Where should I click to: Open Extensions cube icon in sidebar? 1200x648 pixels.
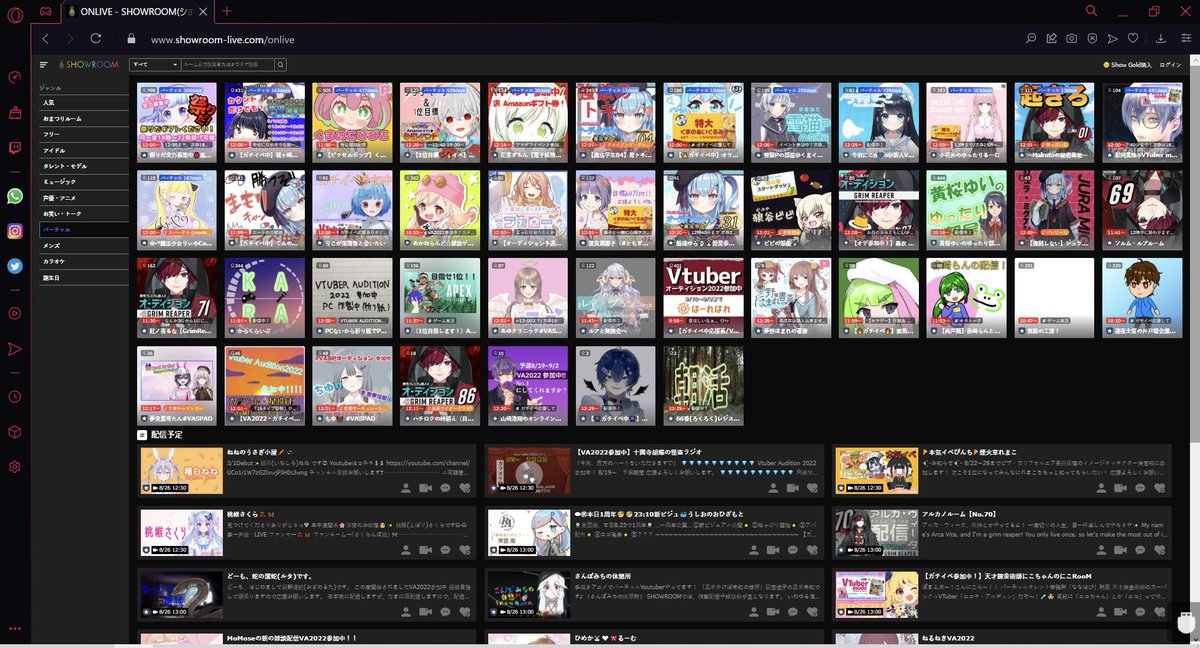click(15, 432)
